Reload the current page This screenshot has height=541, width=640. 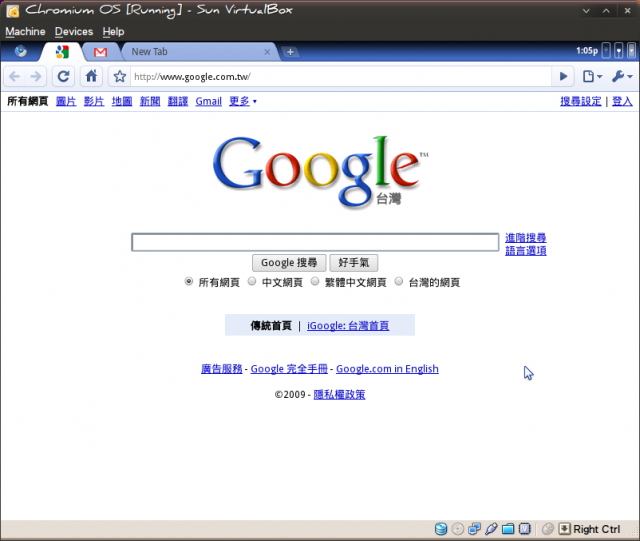click(63, 76)
